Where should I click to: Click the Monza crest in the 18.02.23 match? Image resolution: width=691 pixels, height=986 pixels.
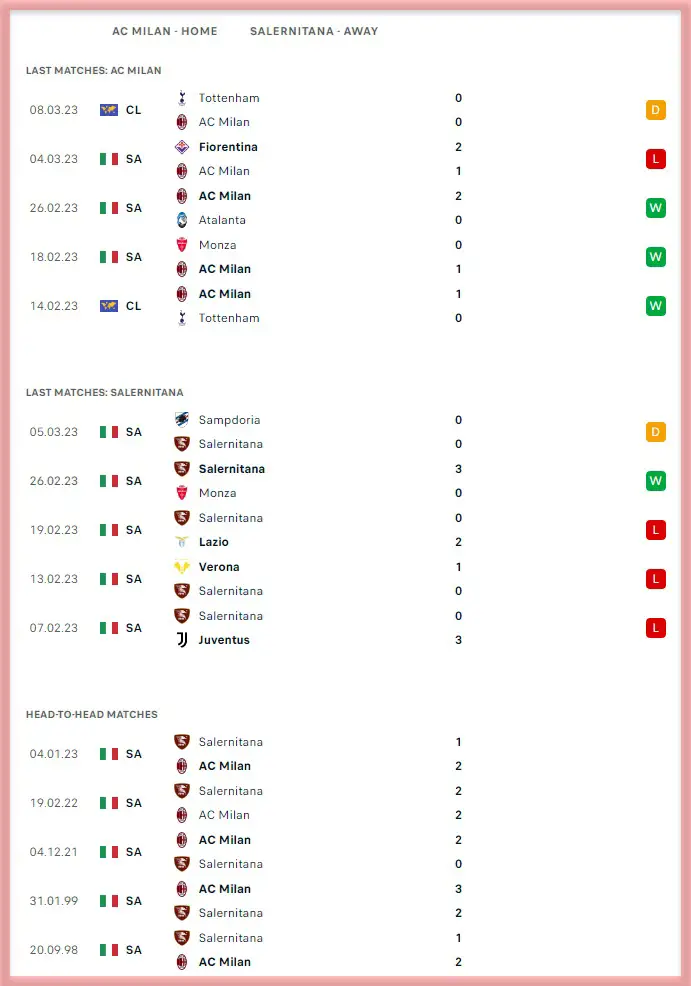point(182,245)
